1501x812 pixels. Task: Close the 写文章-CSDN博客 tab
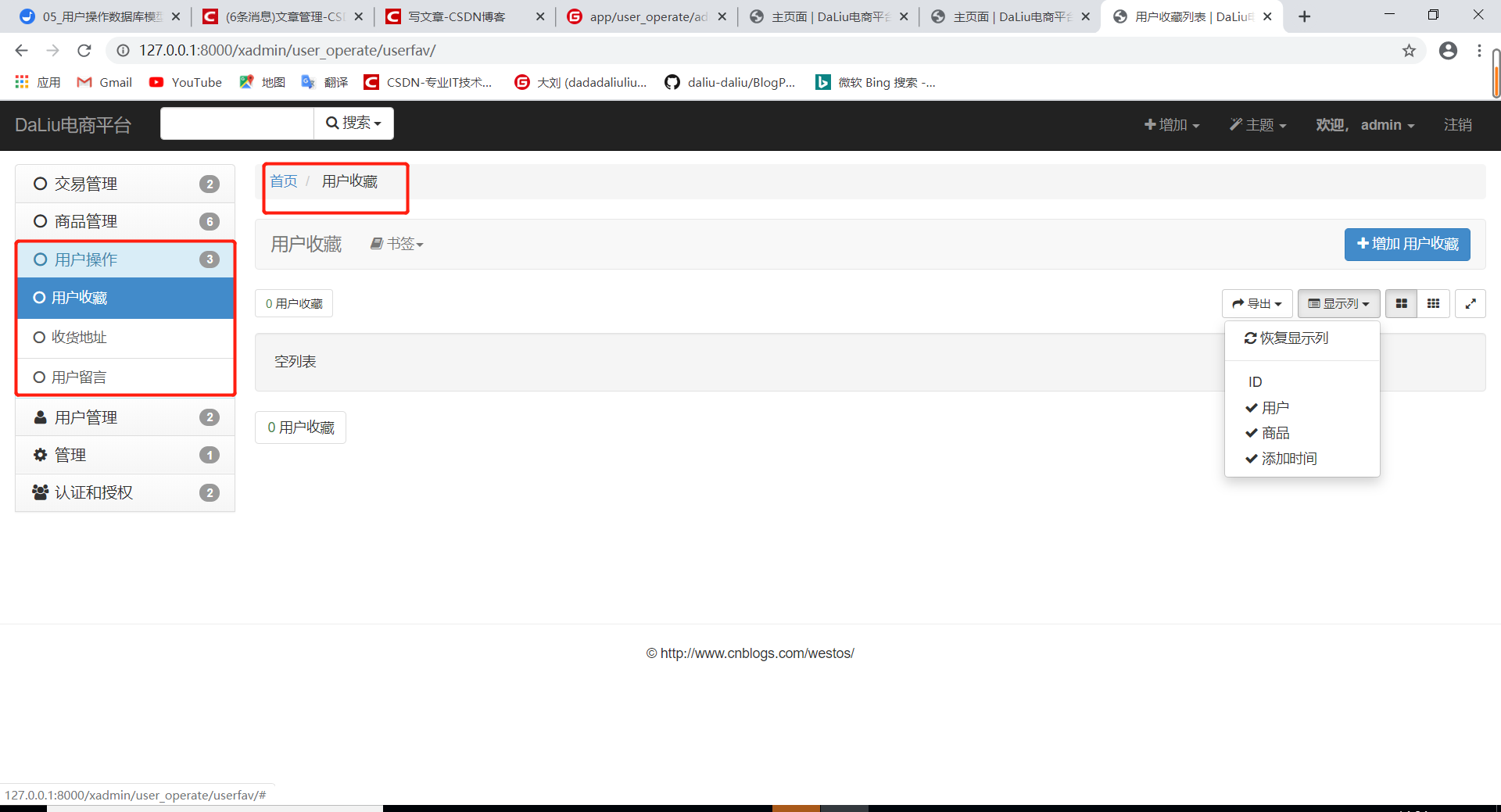pyautogui.click(x=540, y=16)
